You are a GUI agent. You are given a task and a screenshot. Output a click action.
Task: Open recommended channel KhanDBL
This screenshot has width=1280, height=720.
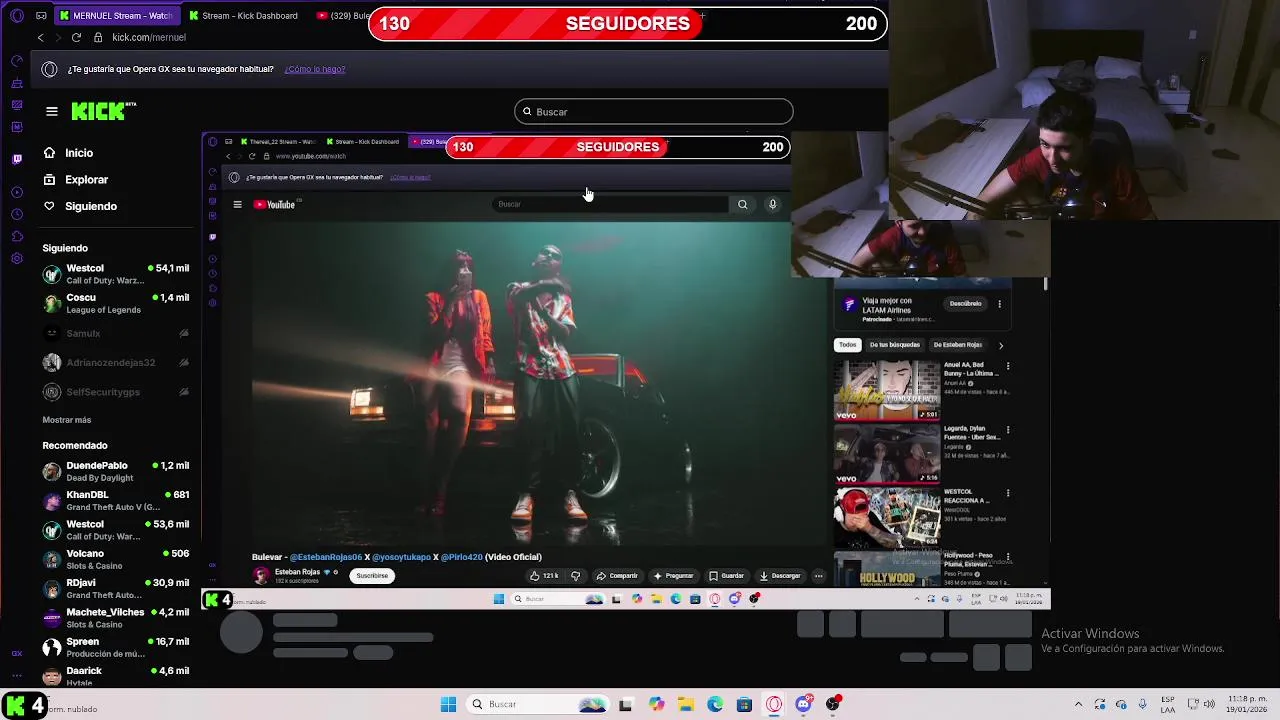[116, 500]
